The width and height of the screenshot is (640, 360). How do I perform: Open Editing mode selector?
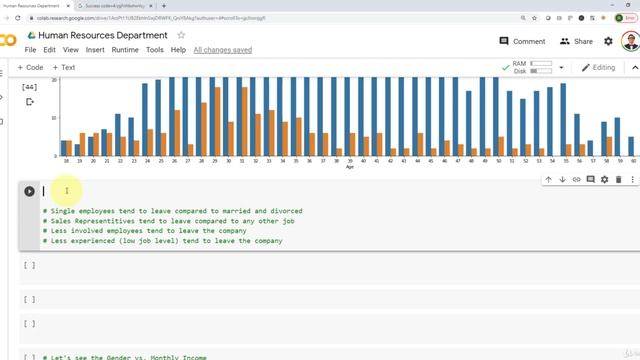598,67
